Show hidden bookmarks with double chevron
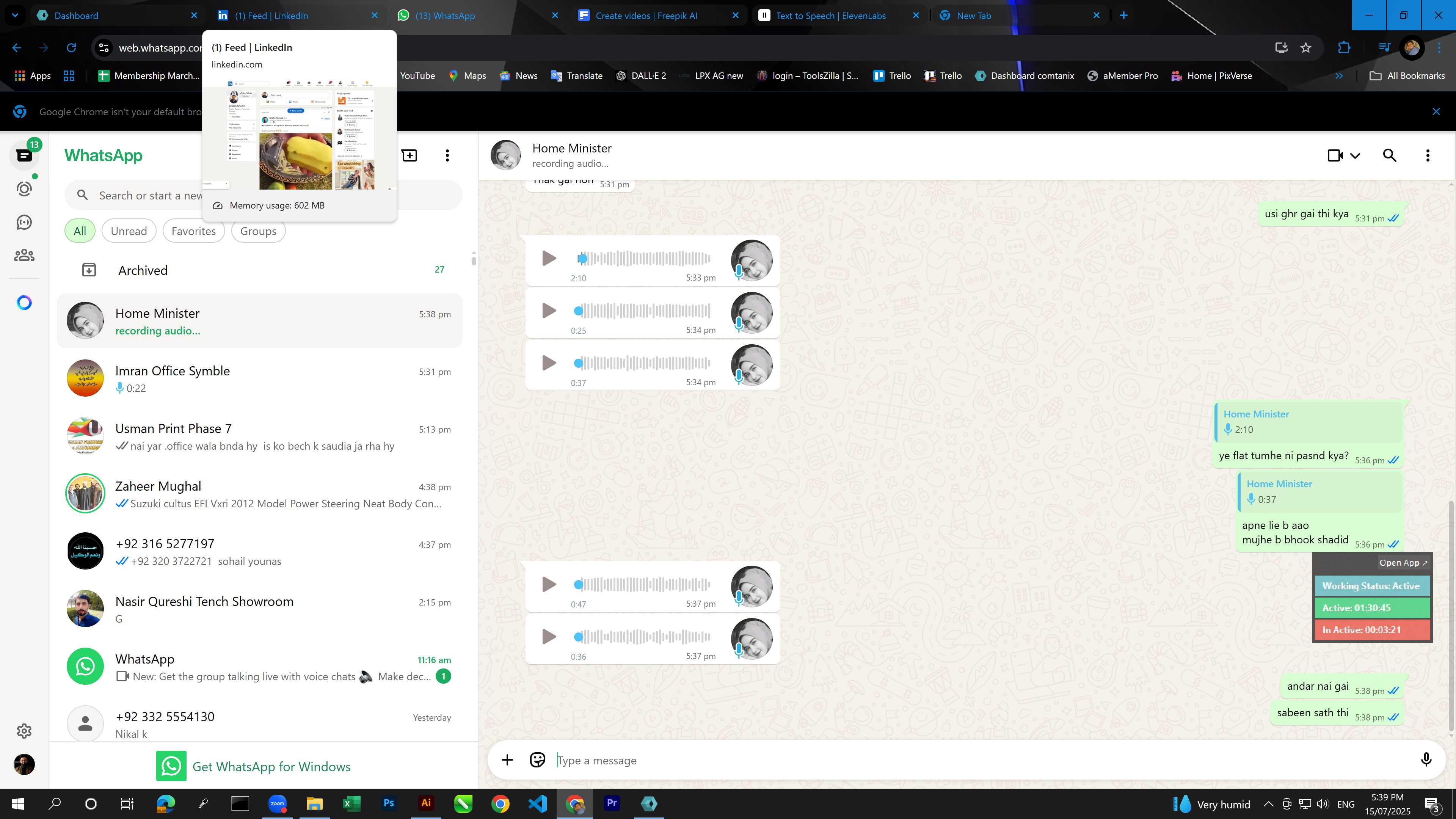 pos(1339,76)
